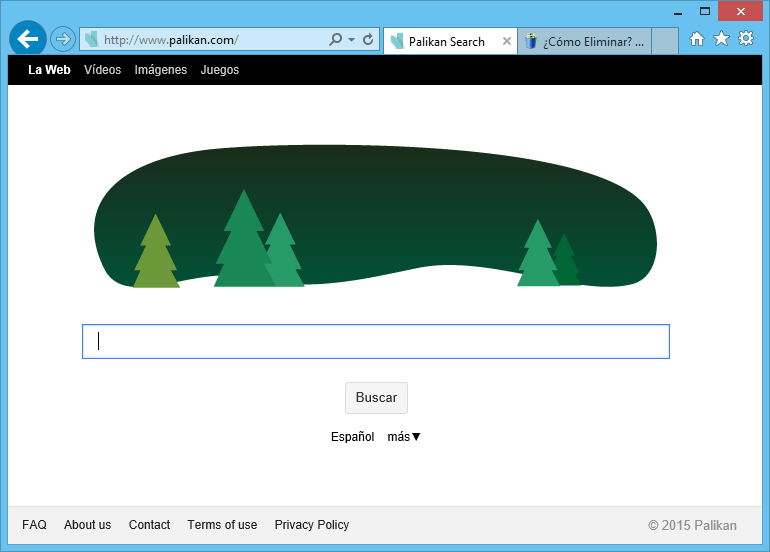Image resolution: width=770 pixels, height=552 pixels.
Task: Click the forest landscape logo image
Action: pyautogui.click(x=375, y=216)
